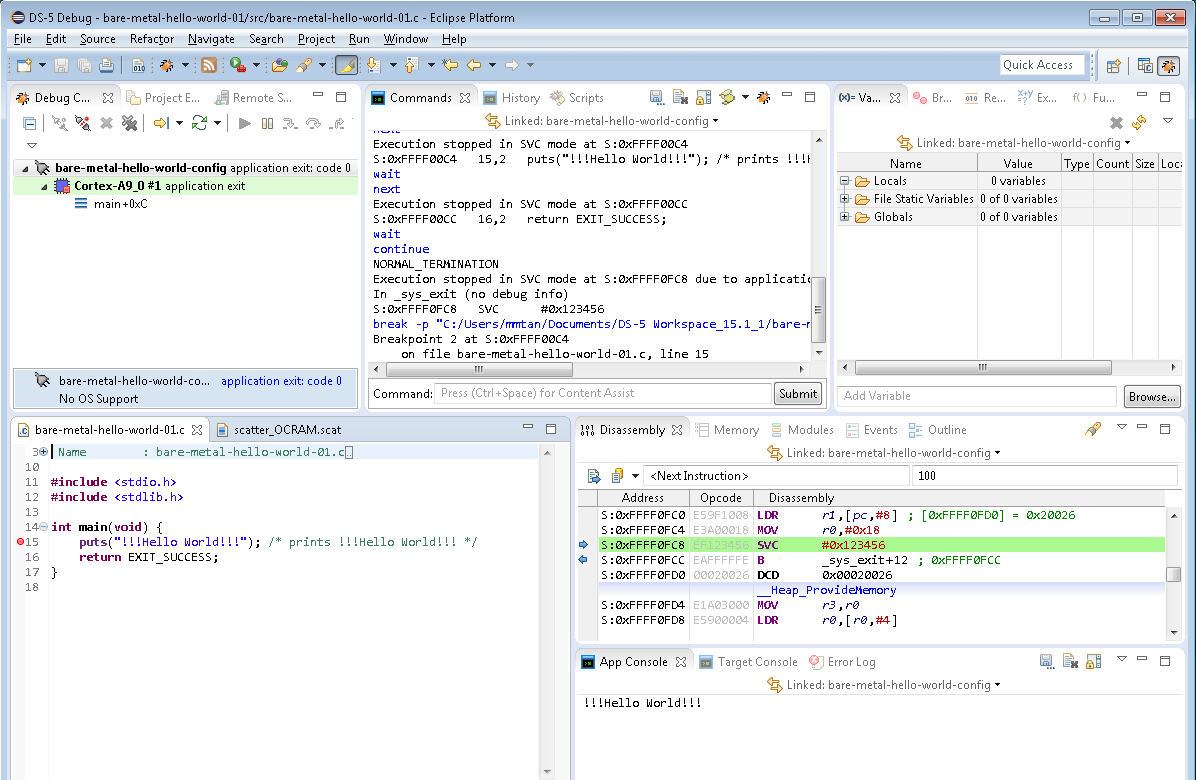This screenshot has height=780, width=1196.
Task: Switch to the C/C++ perspective icon
Action: coord(1145,66)
